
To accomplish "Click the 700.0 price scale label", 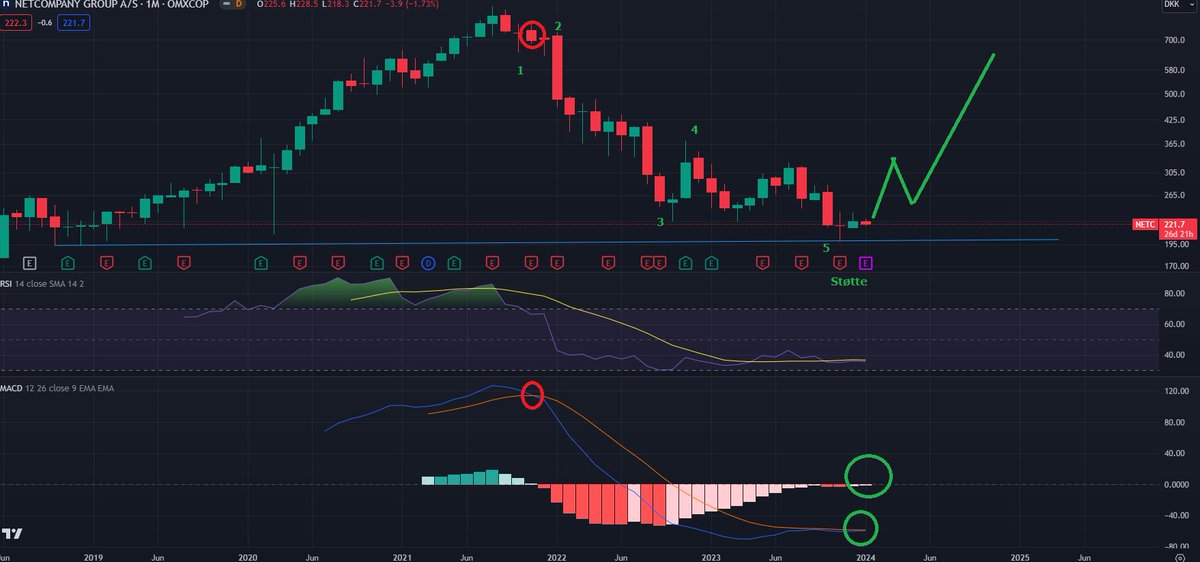I will click(x=1174, y=41).
